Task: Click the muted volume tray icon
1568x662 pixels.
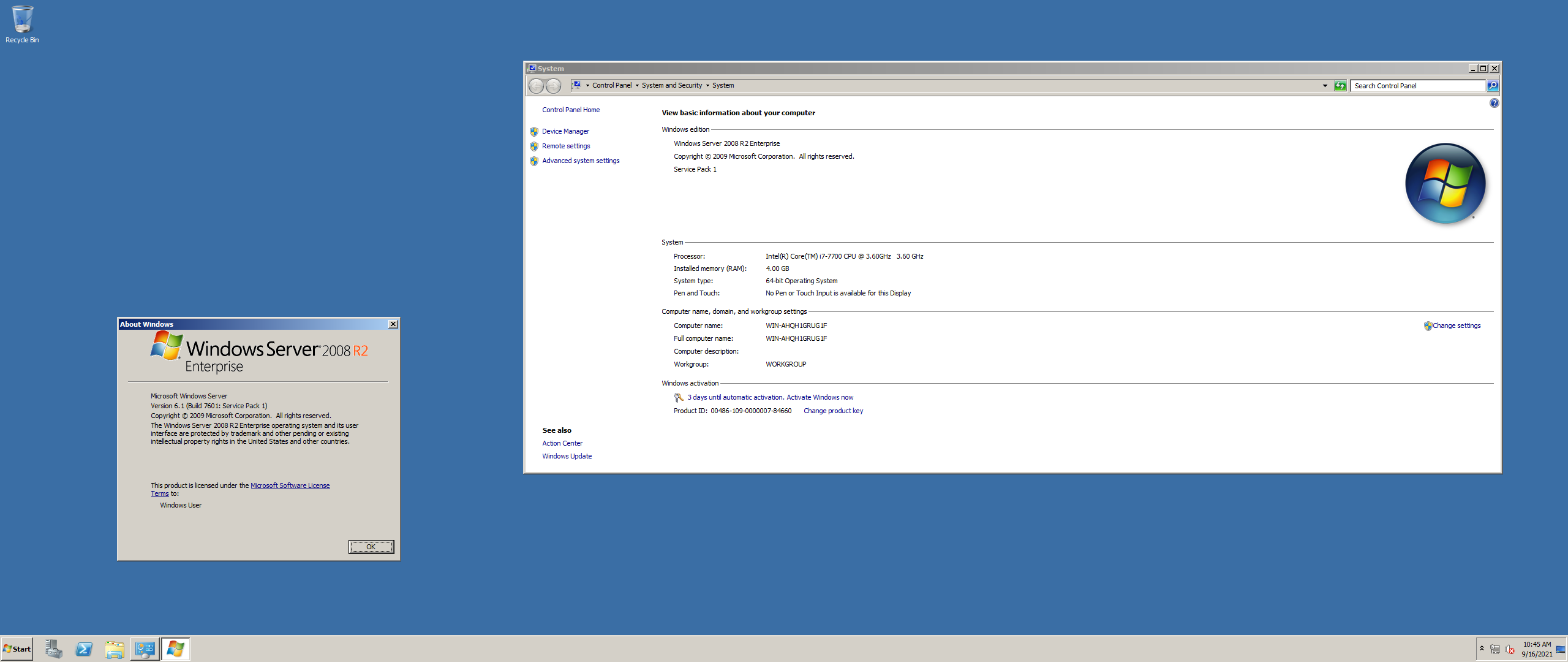Action: coord(1510,649)
